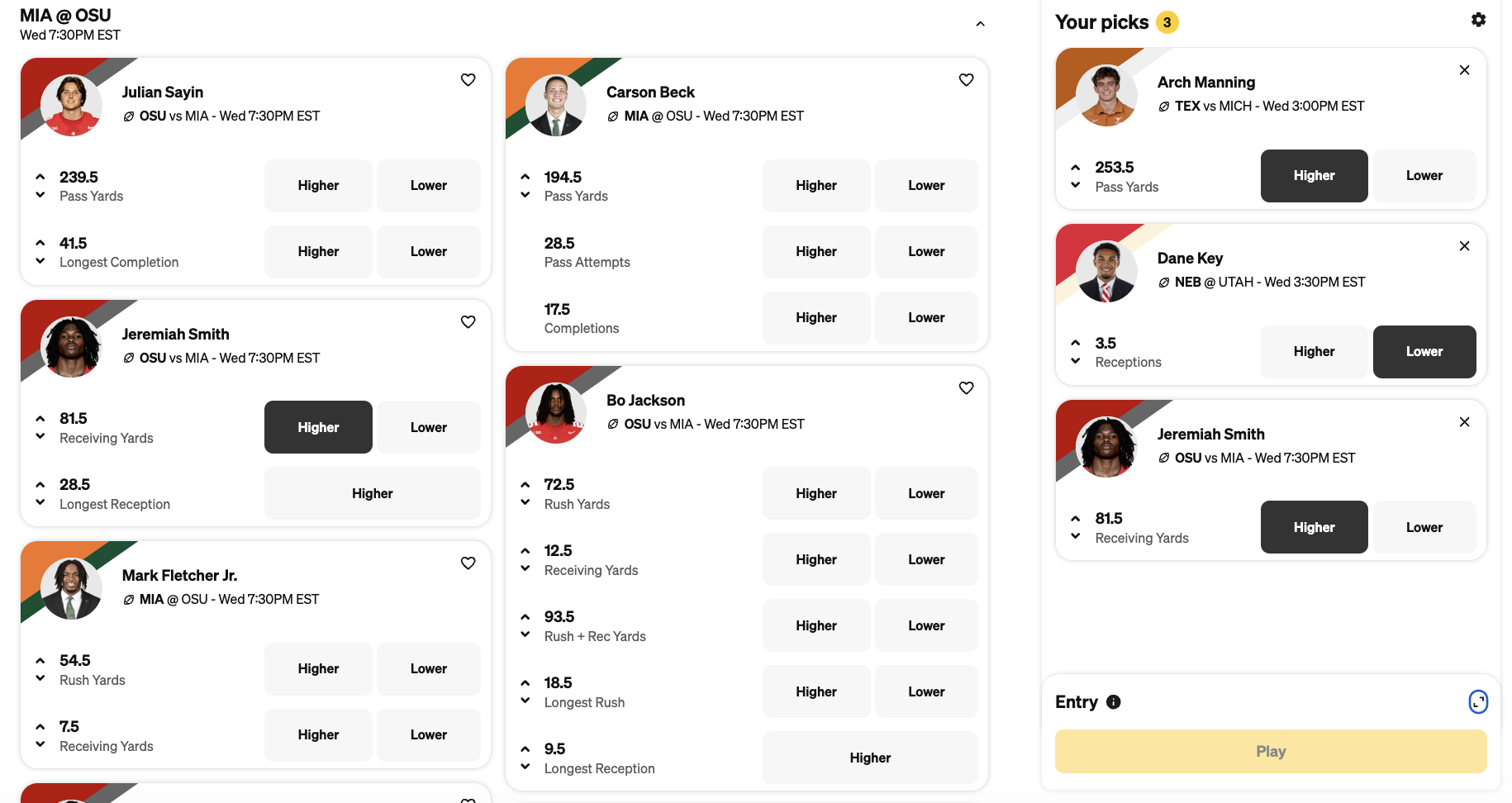Screen dimensions: 1512x803
Task: Favorite Mark Fletcher Jr. using the heart
Action: (468, 563)
